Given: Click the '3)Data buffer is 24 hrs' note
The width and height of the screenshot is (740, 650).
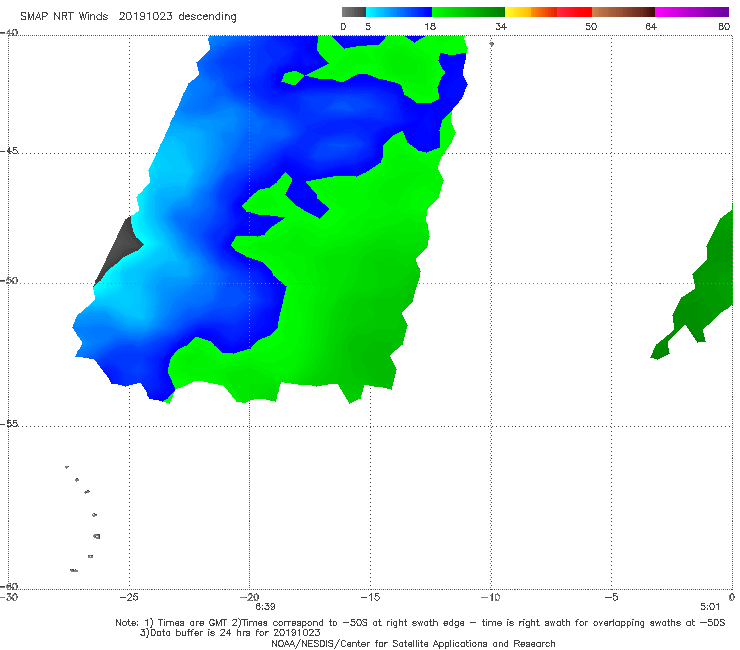Looking at the screenshot, I should point(230,633).
